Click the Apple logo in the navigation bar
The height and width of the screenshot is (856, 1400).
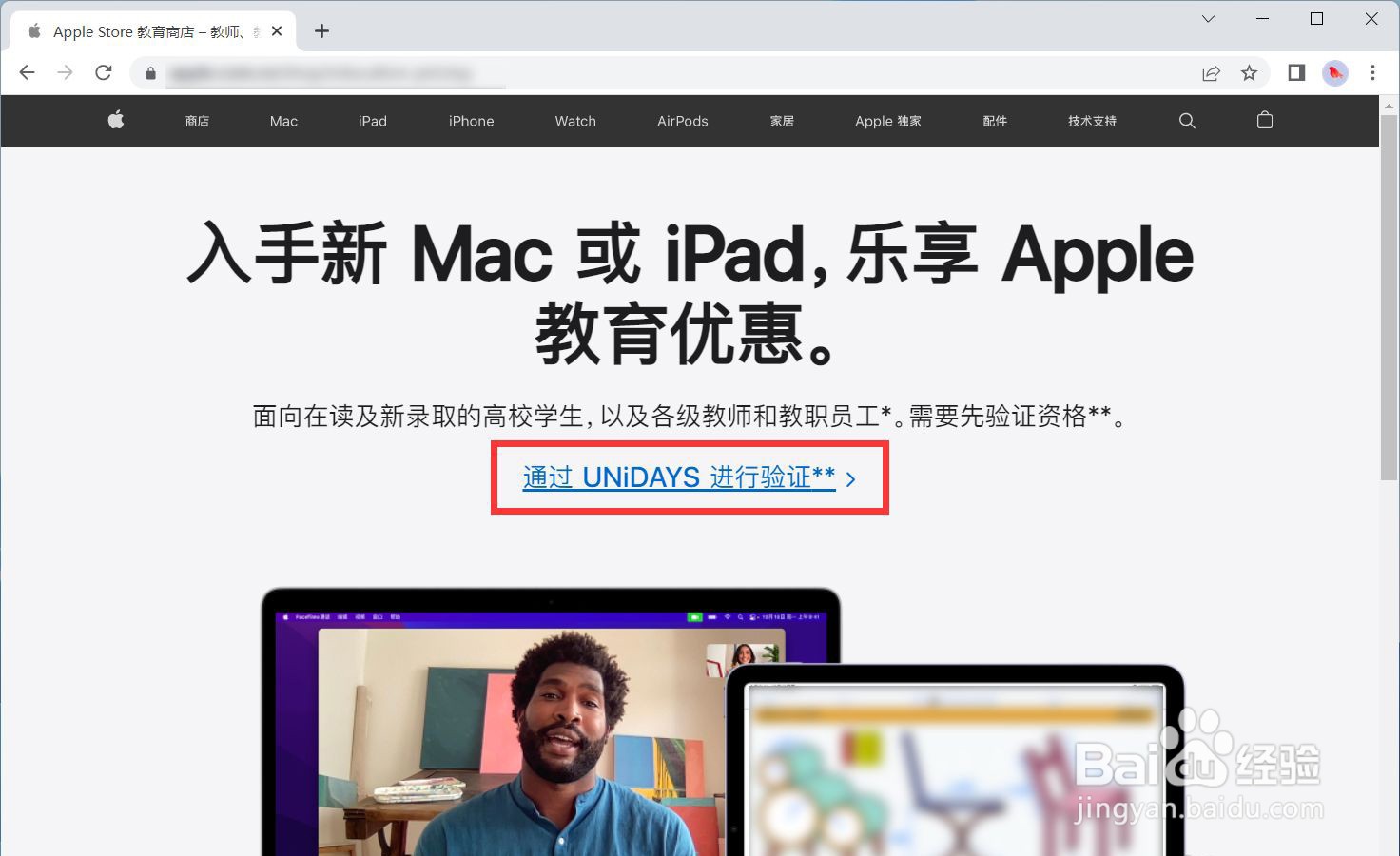pyautogui.click(x=116, y=120)
